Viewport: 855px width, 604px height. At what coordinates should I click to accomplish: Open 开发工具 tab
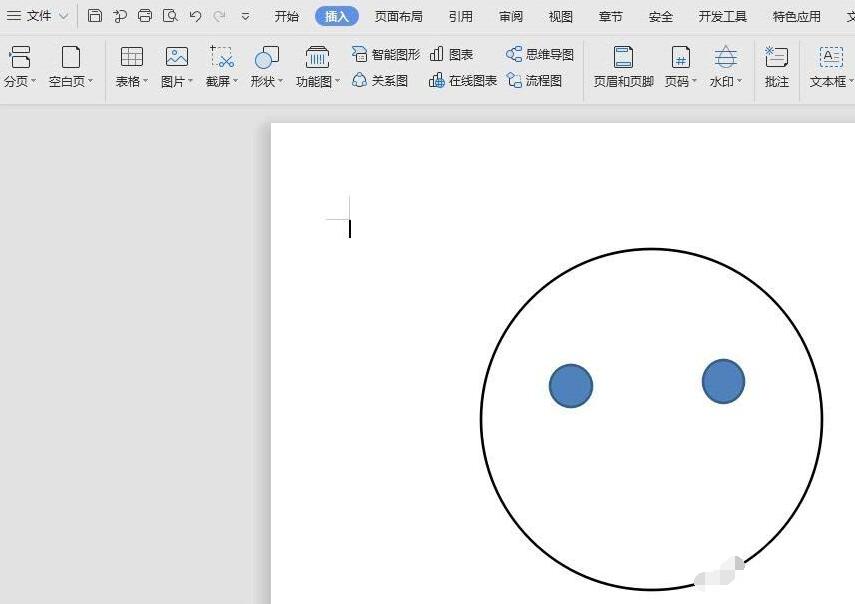point(722,16)
